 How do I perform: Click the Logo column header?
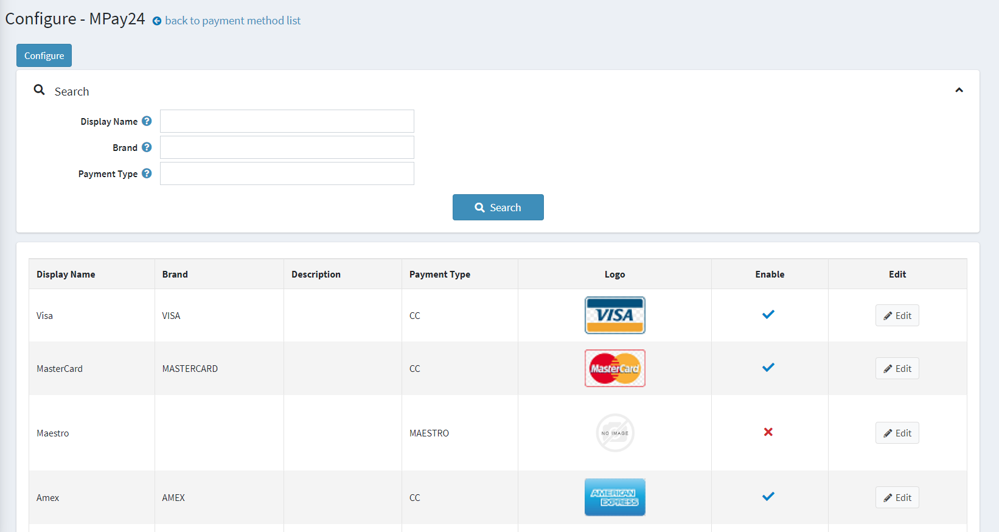(615, 275)
